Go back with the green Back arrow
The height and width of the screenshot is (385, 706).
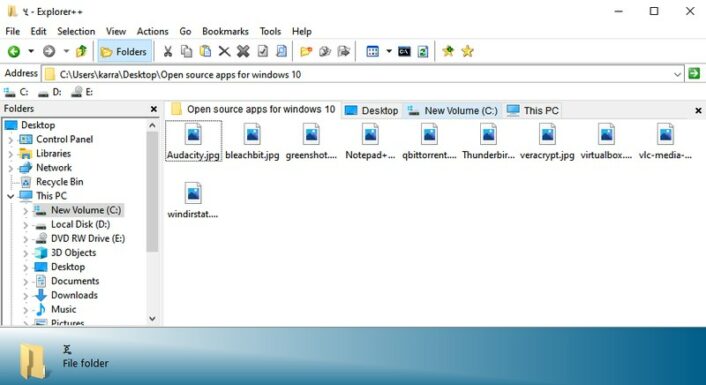point(14,51)
